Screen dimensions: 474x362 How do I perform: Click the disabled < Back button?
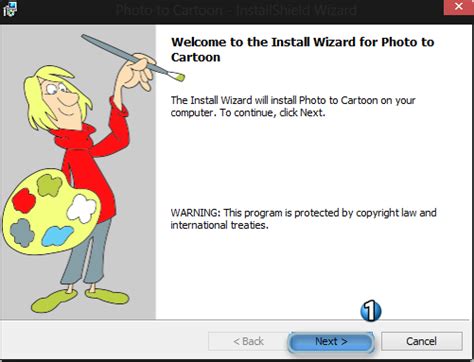248,341
